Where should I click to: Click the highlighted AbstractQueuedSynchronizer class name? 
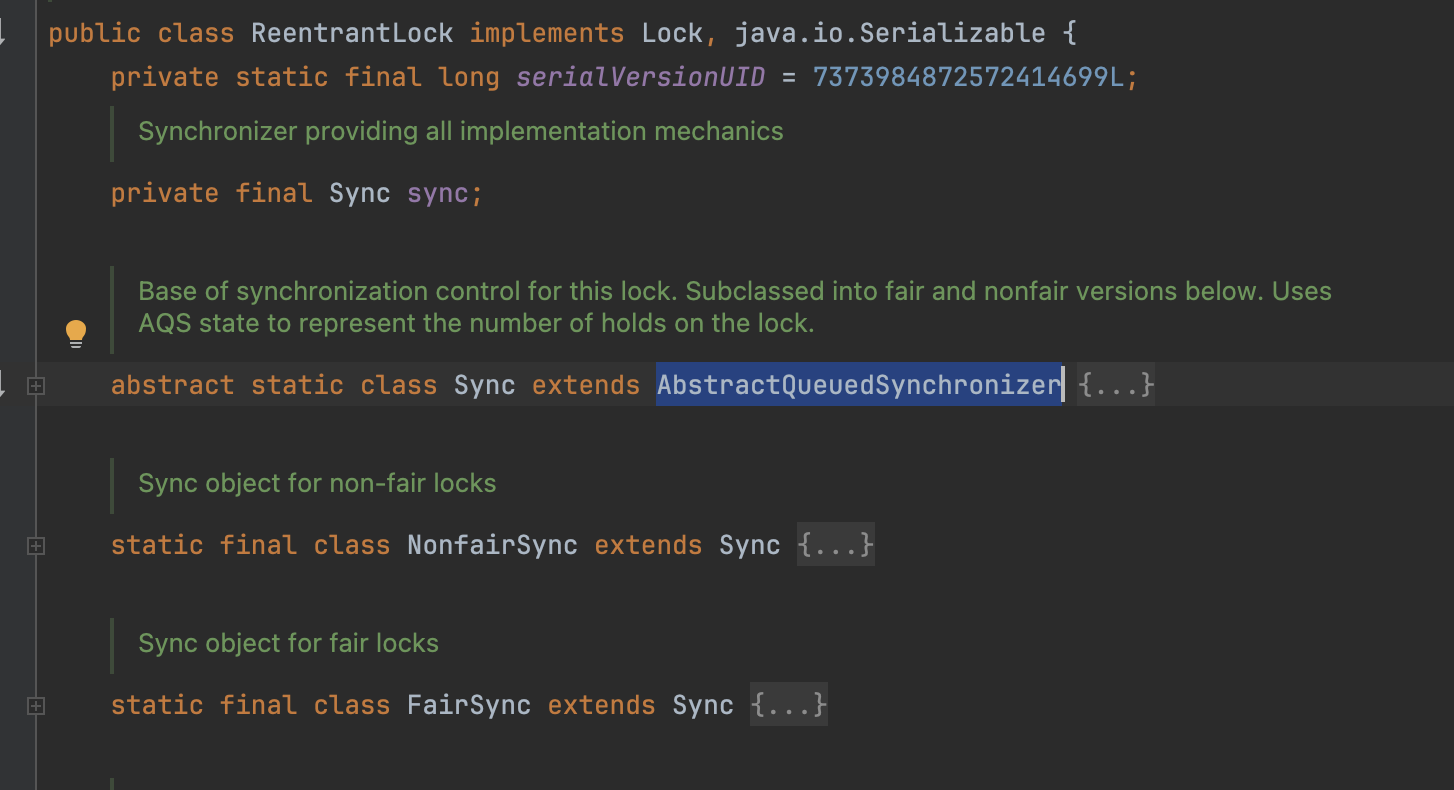tap(858, 385)
